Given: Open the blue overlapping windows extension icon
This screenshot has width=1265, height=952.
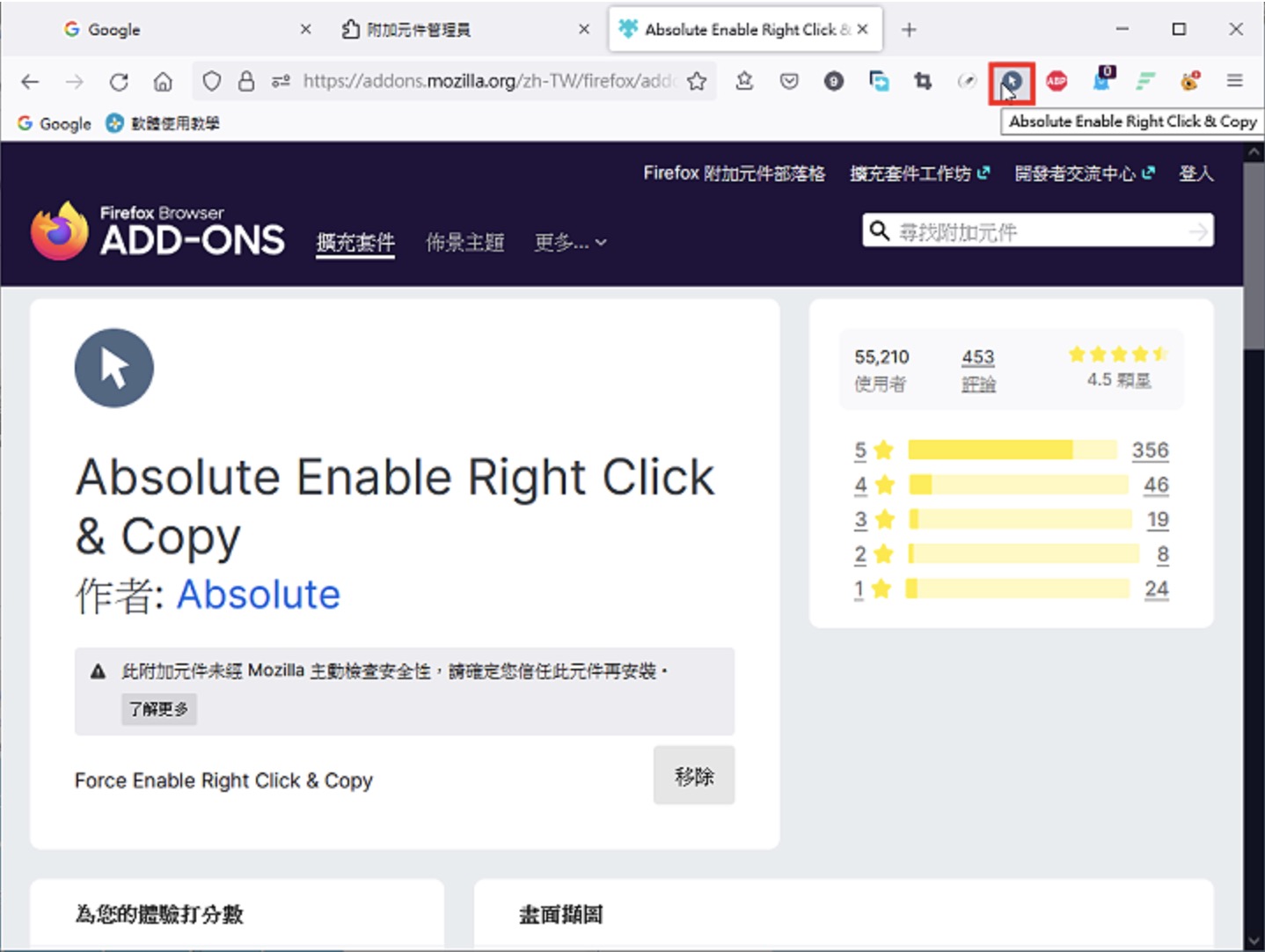Looking at the screenshot, I should (x=878, y=82).
